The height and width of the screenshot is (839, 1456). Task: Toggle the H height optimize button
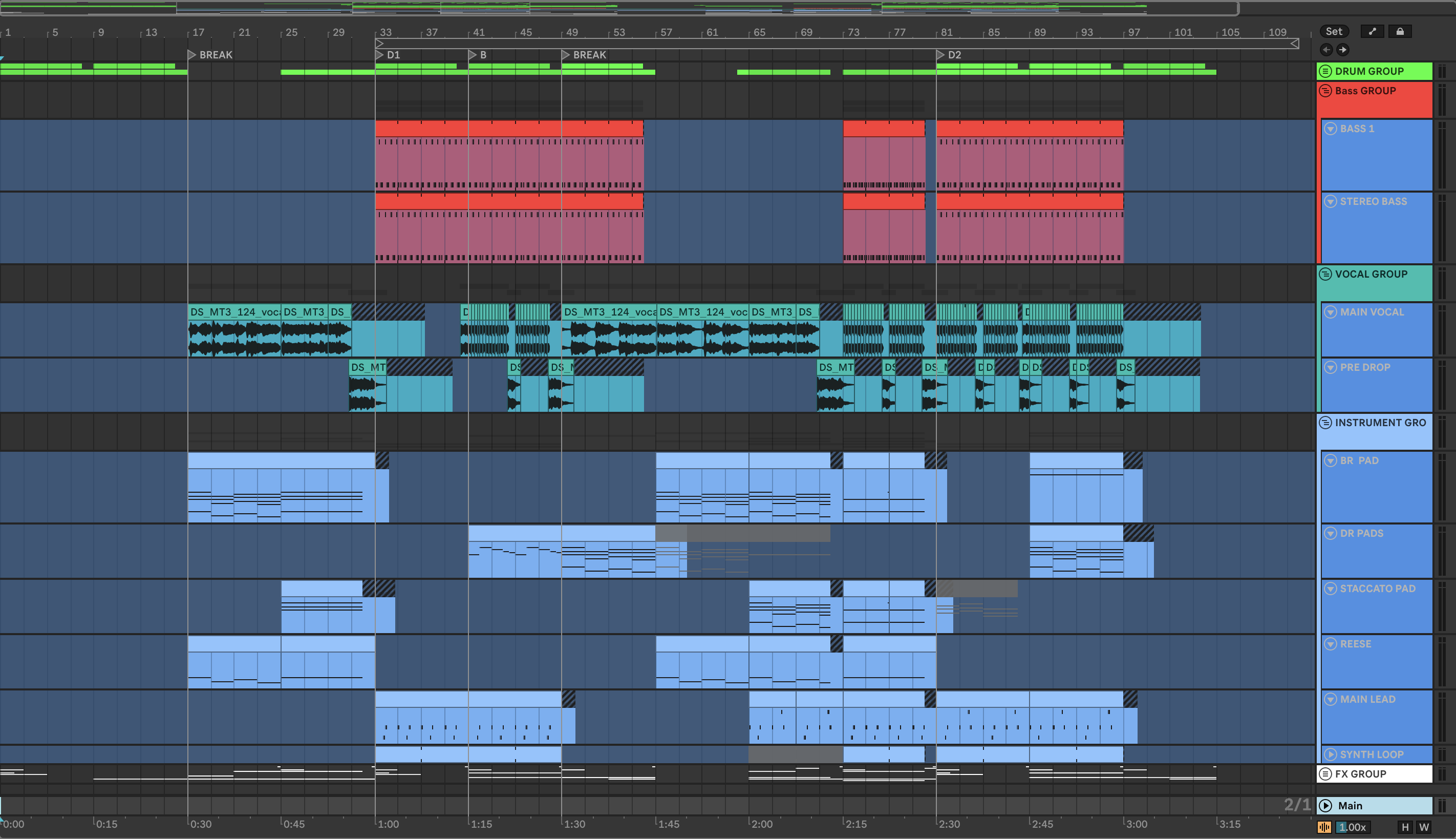click(x=1405, y=827)
